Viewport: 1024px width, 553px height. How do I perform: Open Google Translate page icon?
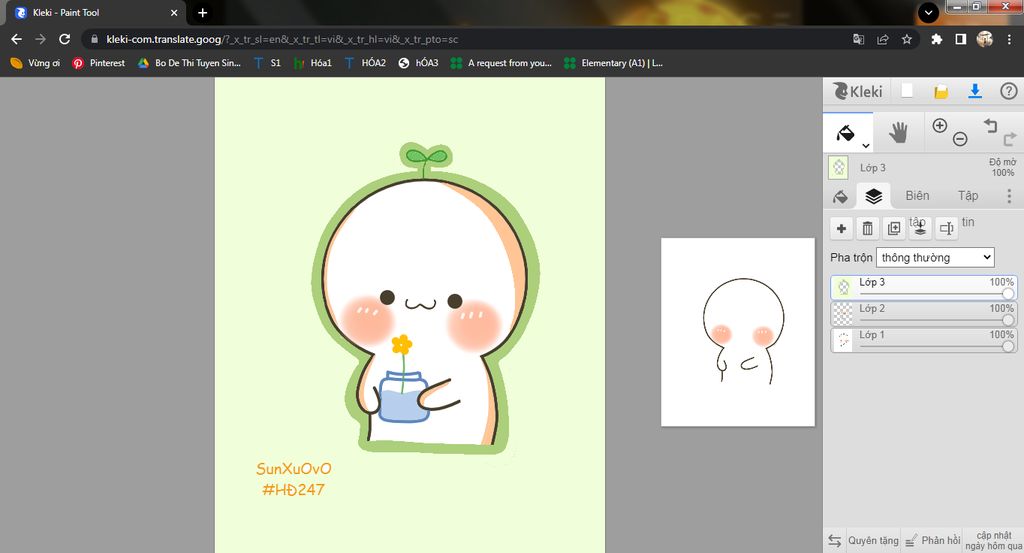858,39
